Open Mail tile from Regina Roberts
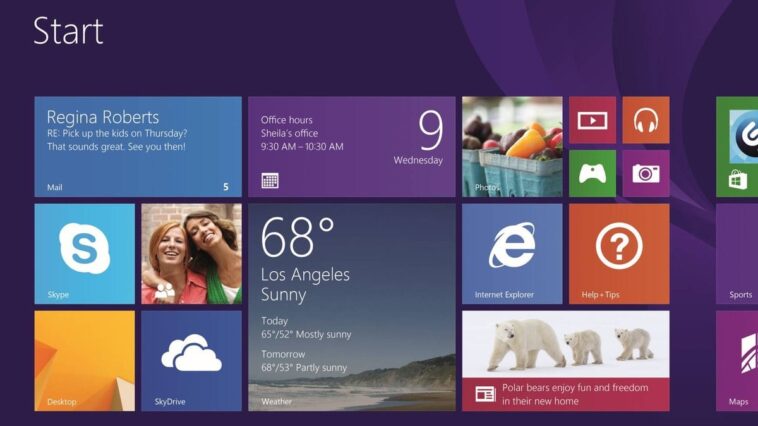 (138, 146)
